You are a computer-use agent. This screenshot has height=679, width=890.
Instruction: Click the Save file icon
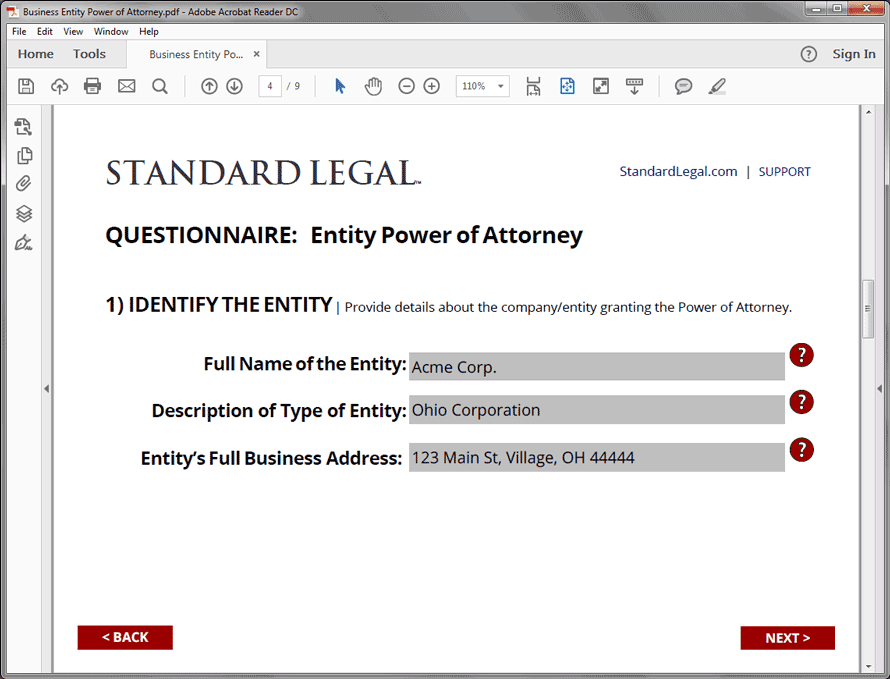[x=26, y=86]
